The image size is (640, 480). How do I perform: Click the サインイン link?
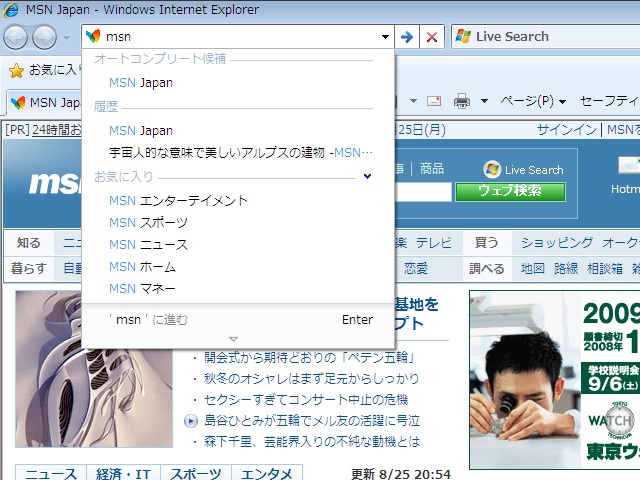pos(567,130)
